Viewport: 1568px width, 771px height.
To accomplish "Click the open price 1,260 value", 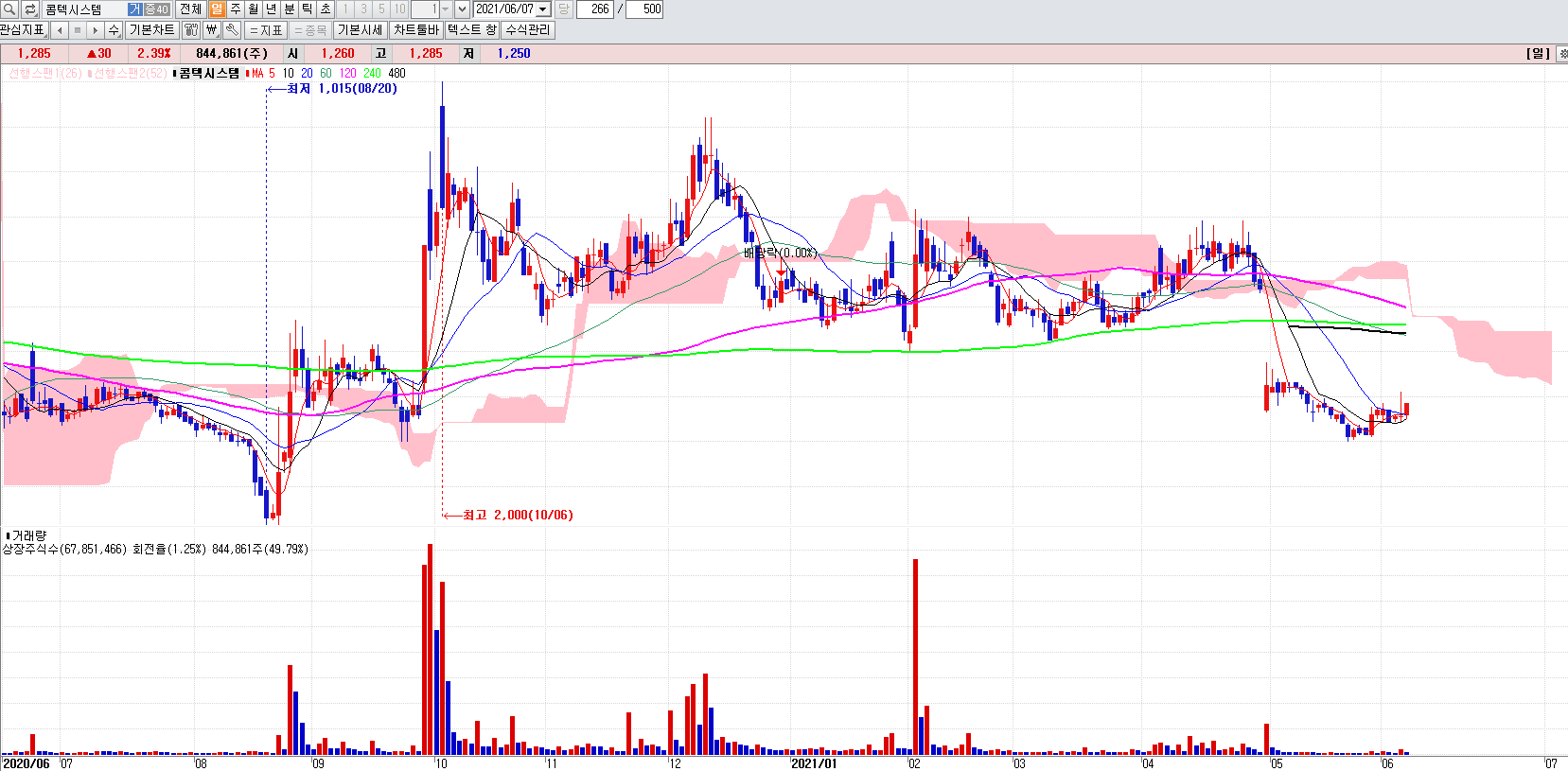I will [x=337, y=54].
